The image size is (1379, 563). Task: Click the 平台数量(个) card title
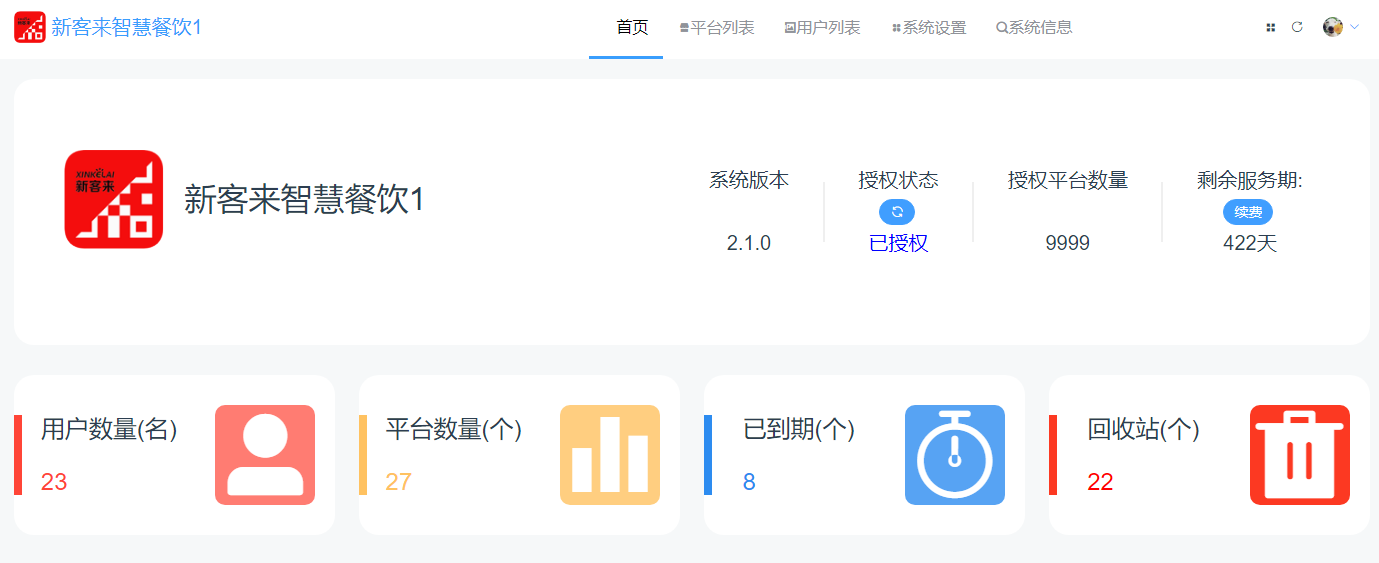[454, 429]
